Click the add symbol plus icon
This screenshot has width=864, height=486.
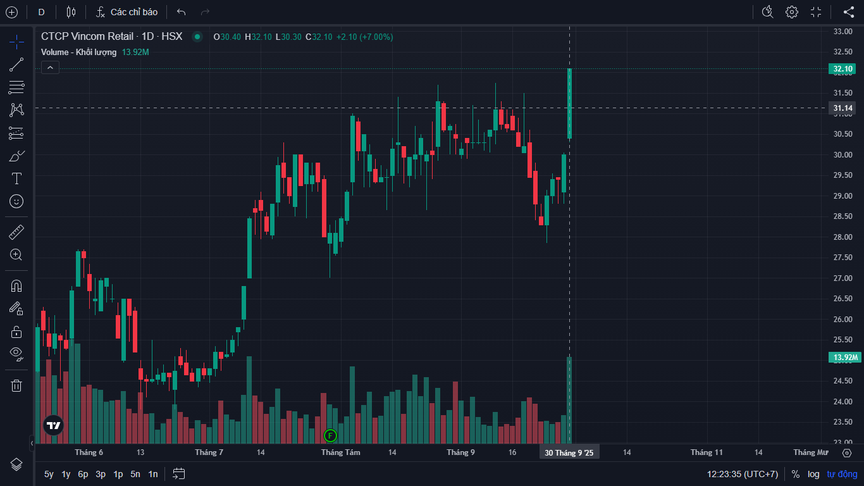coord(12,12)
